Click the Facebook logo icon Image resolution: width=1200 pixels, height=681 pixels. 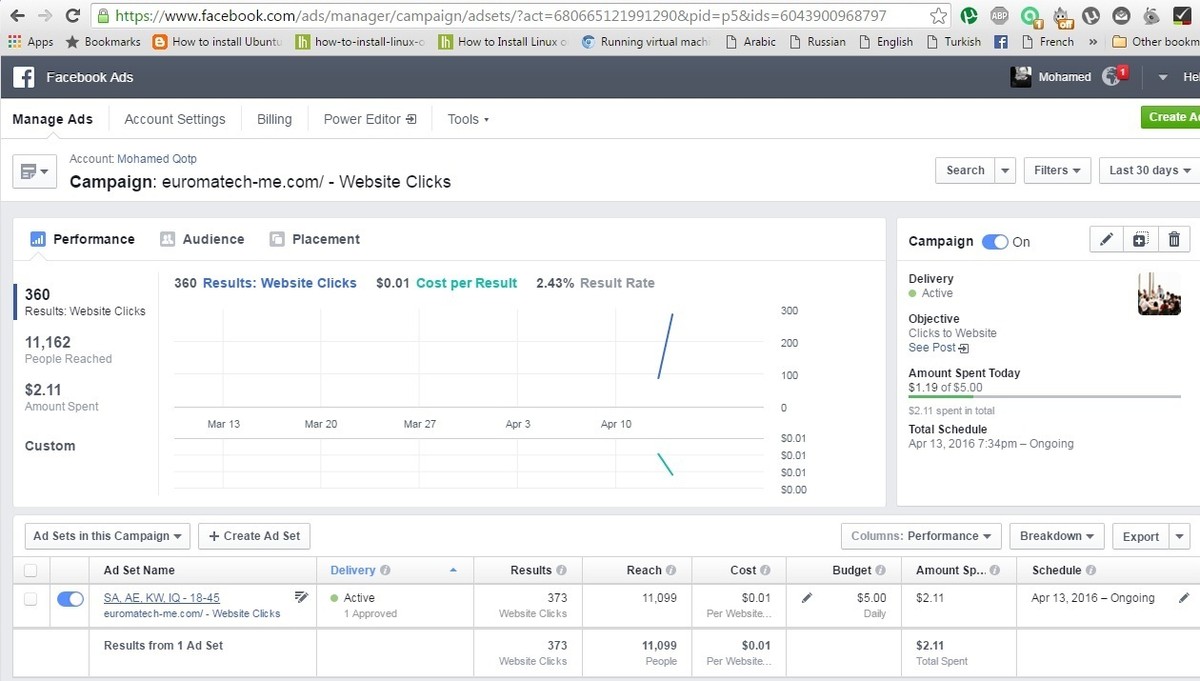pyautogui.click(x=24, y=77)
